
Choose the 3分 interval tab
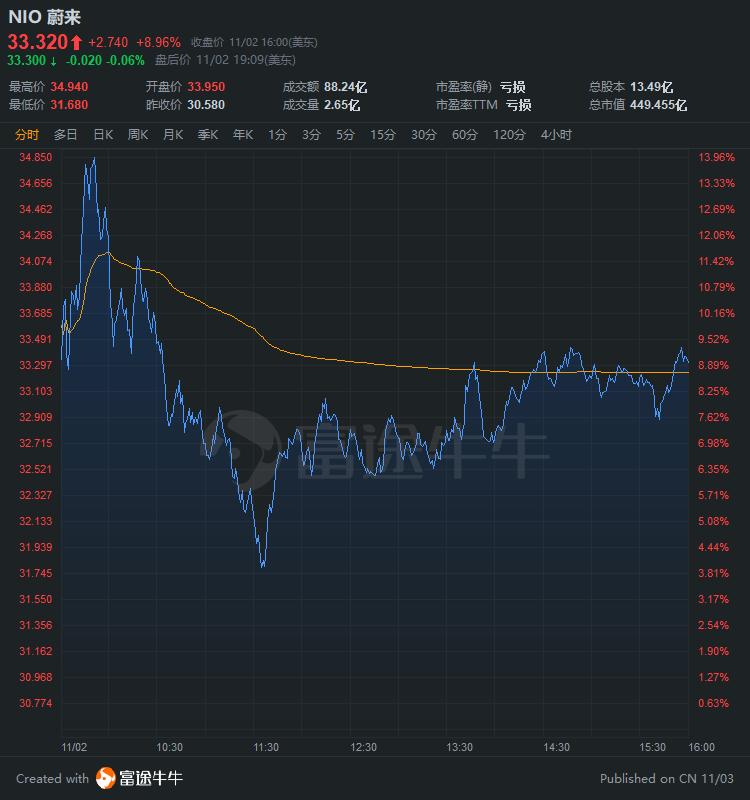(311, 135)
